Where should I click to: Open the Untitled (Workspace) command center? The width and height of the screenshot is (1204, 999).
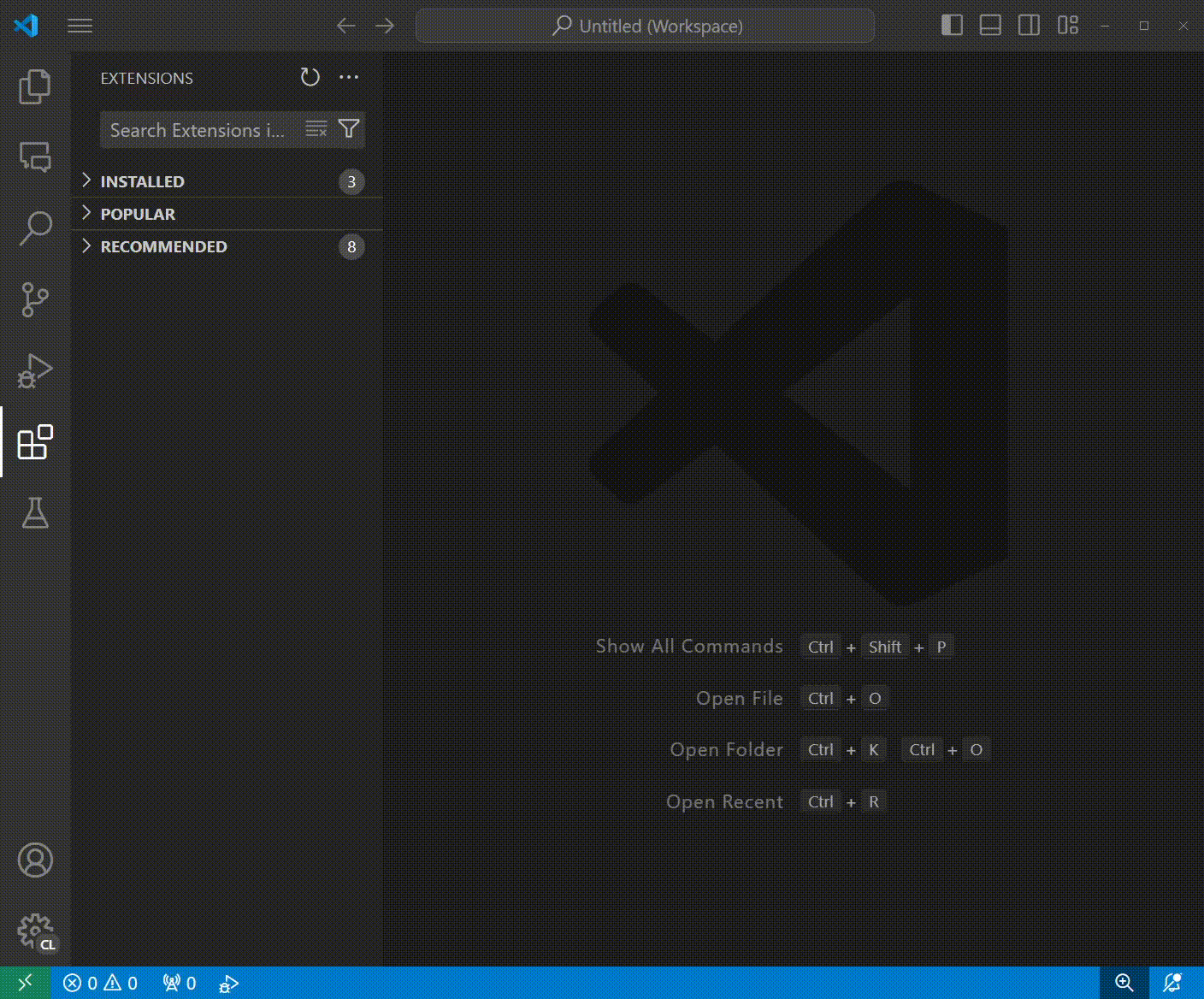(645, 26)
